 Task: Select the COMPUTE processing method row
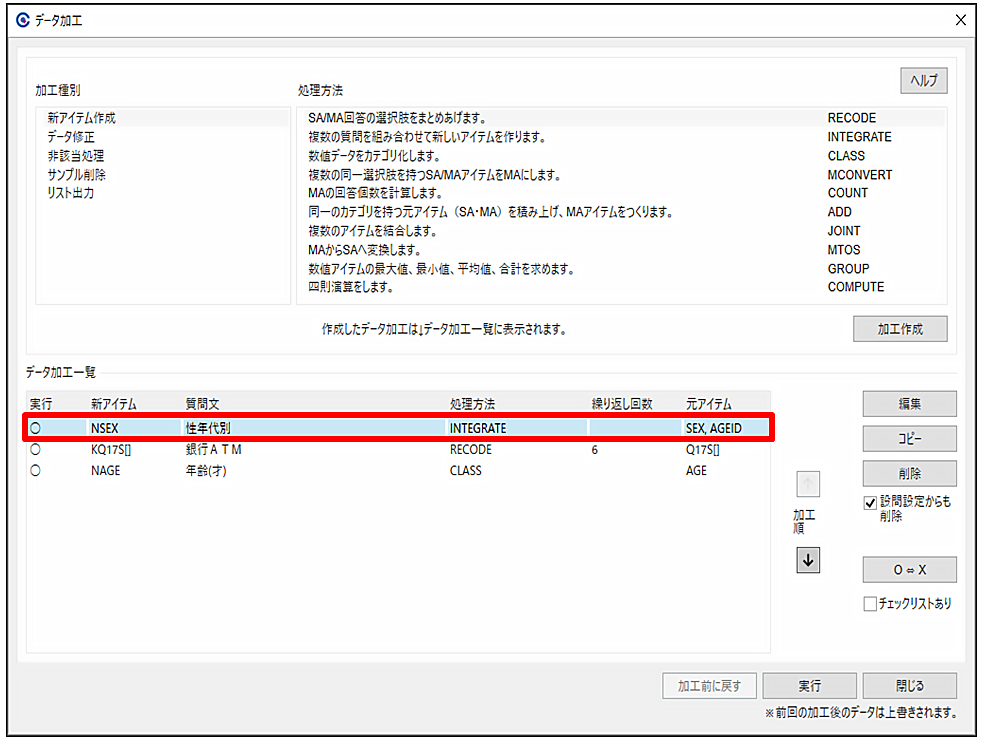click(x=621, y=287)
